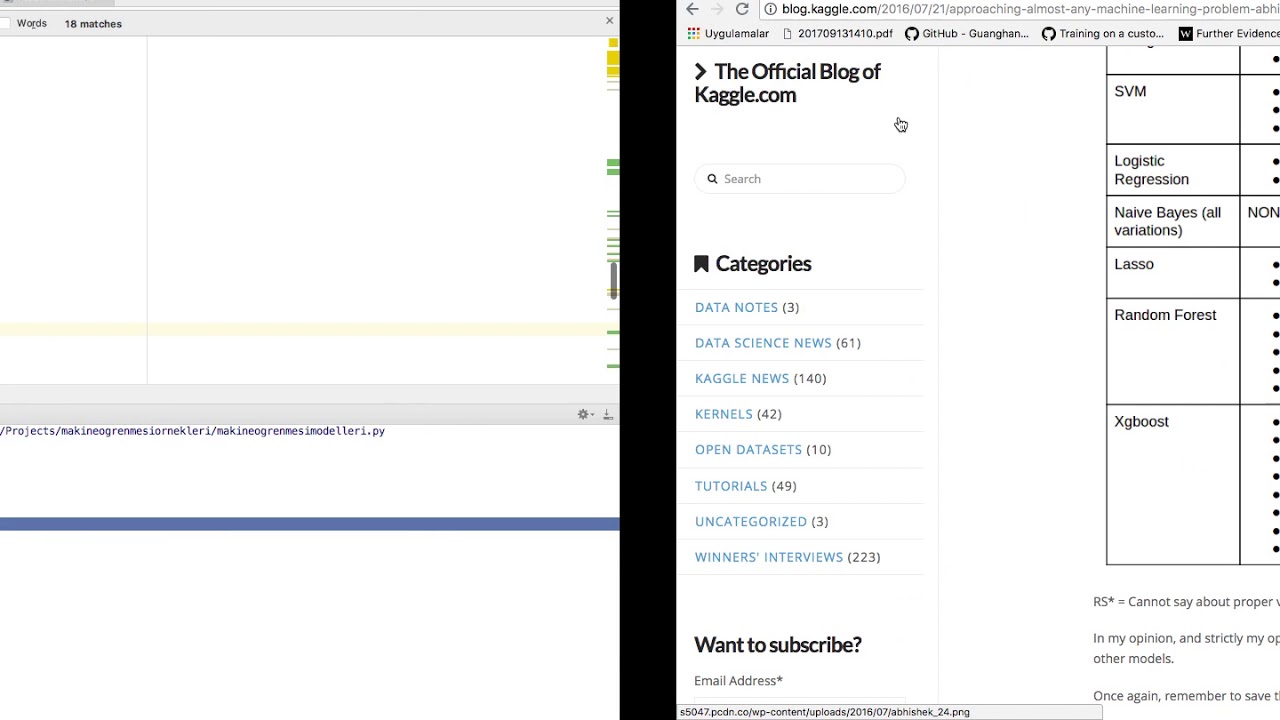Click the Random Forest table cell
Image resolution: width=1280 pixels, height=720 pixels.
[x=1173, y=351]
